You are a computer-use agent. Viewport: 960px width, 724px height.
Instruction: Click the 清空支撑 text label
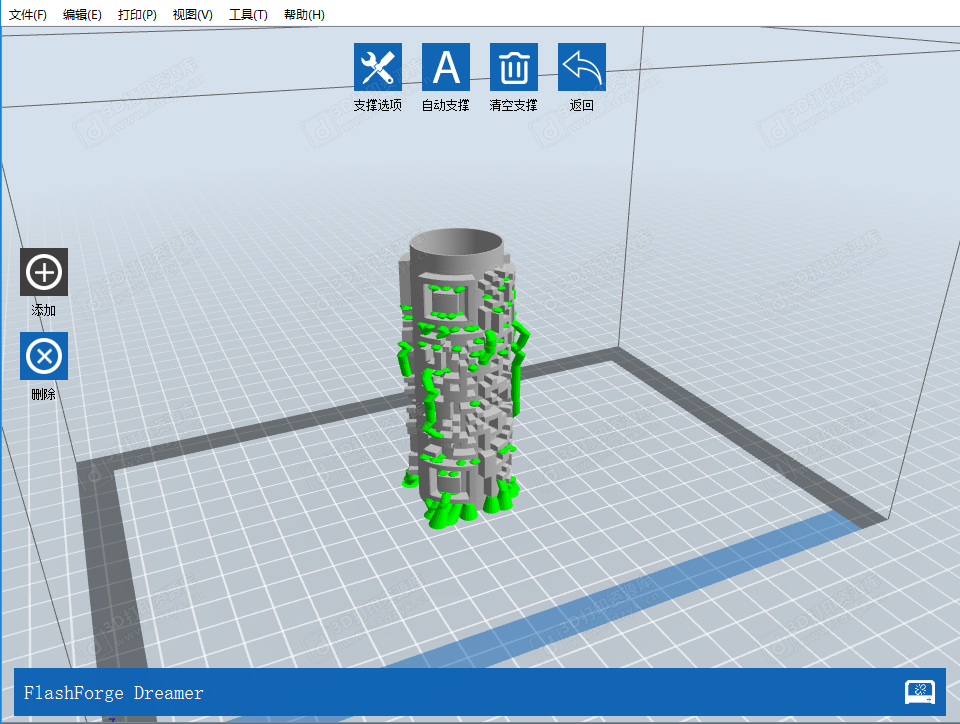click(514, 105)
